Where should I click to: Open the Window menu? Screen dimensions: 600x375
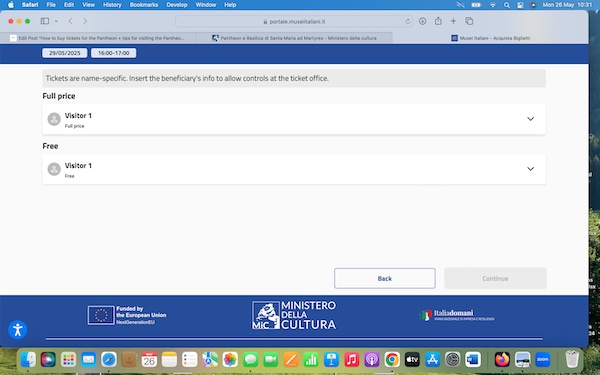point(206,5)
